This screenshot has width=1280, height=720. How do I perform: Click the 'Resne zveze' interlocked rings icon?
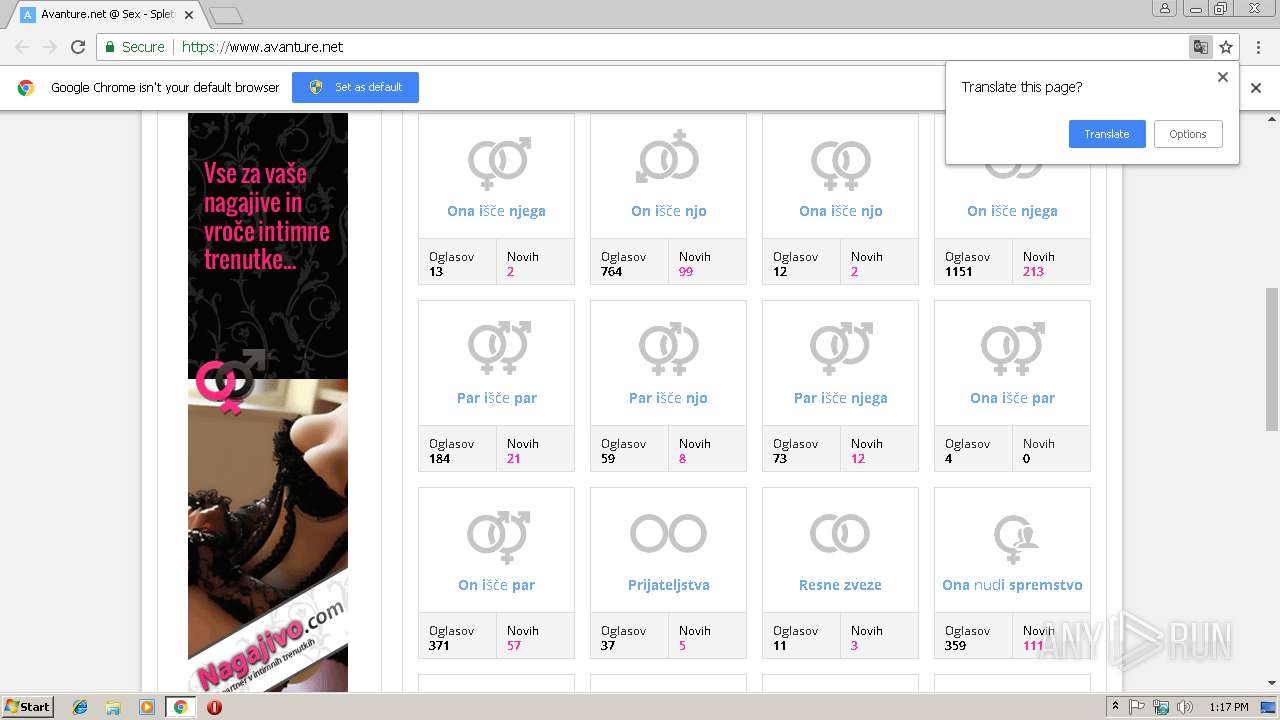[840, 533]
